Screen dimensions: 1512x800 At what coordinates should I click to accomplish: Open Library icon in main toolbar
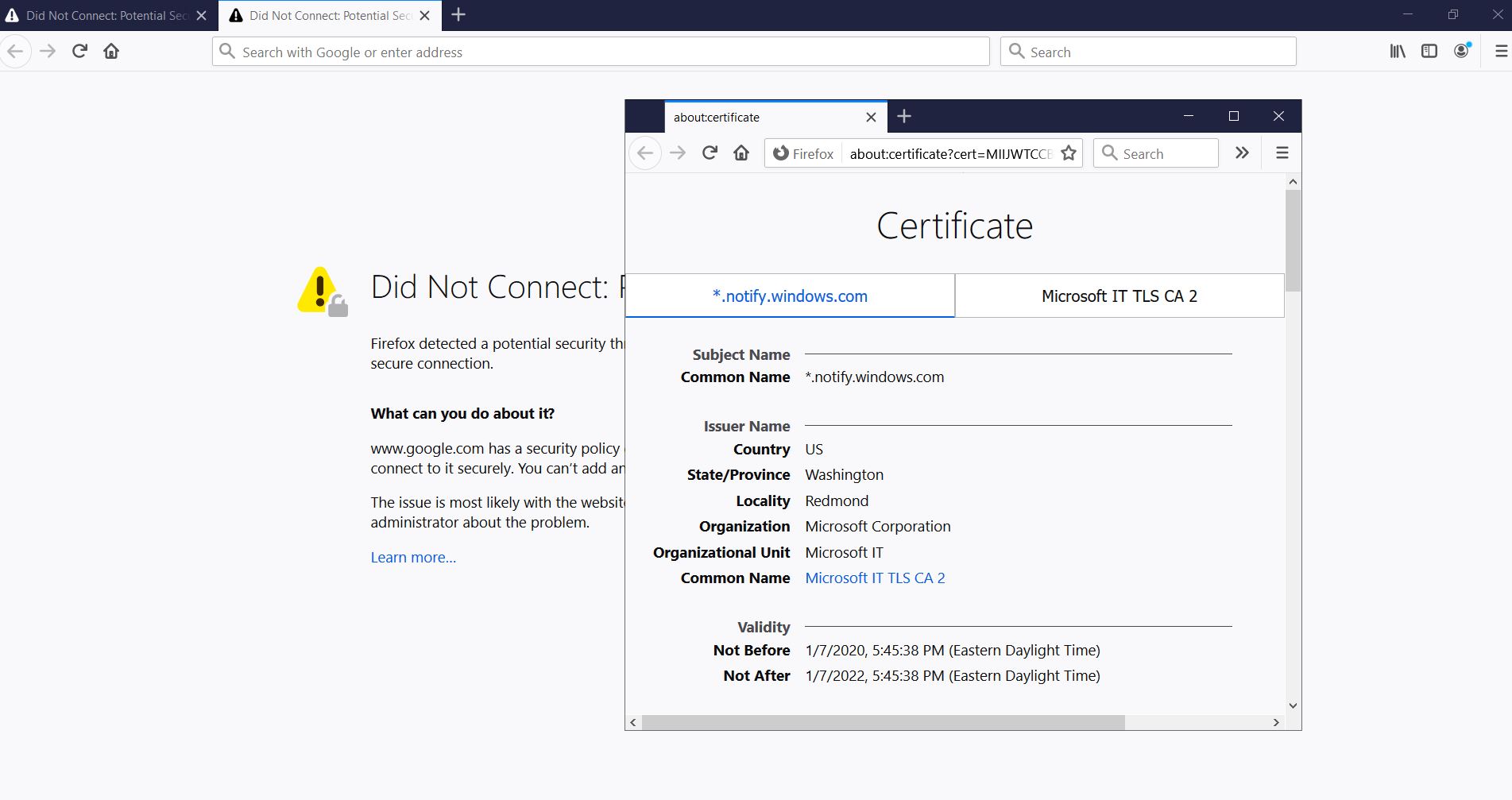[x=1398, y=52]
